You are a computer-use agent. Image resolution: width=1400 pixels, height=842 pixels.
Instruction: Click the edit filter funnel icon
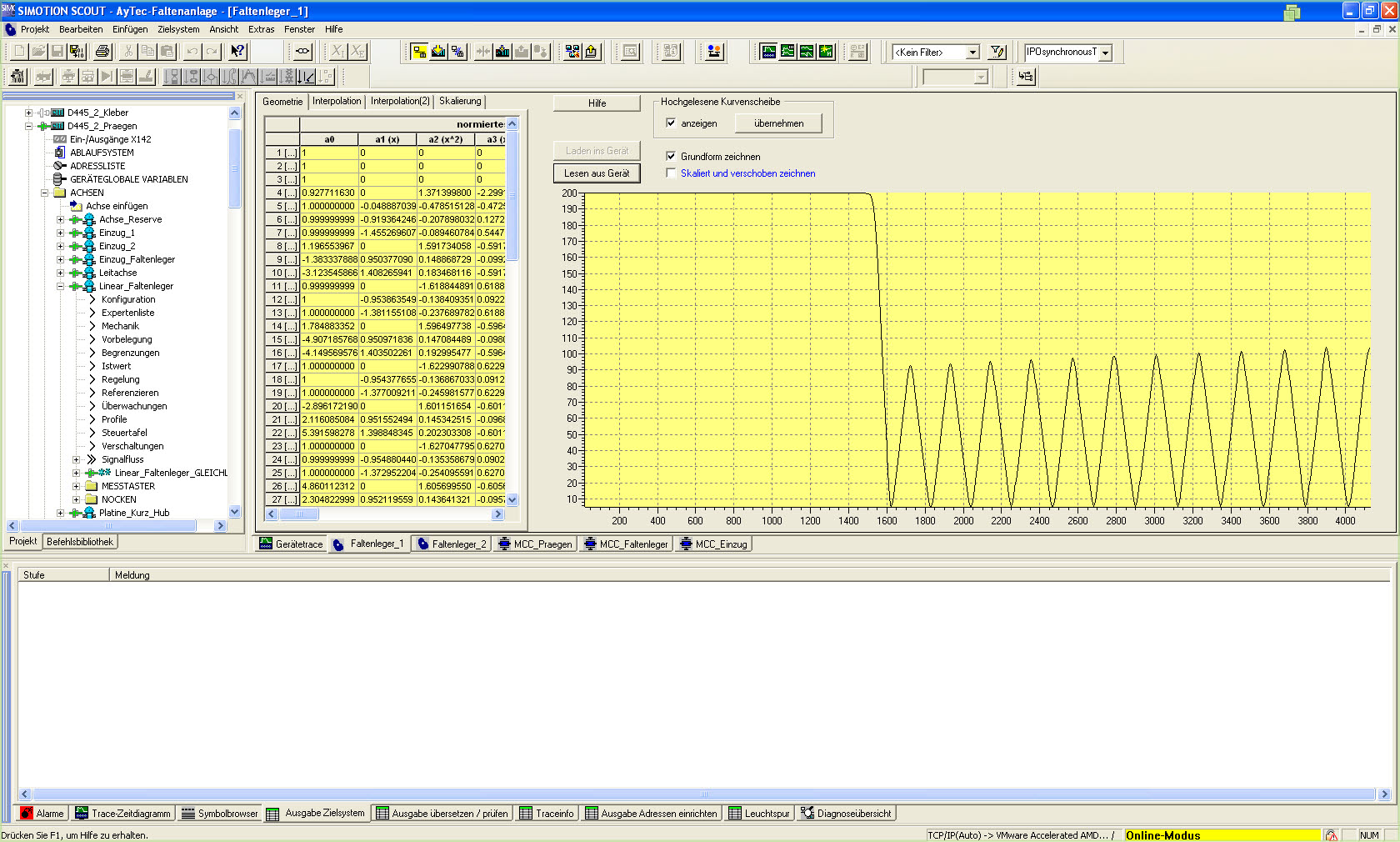(997, 52)
